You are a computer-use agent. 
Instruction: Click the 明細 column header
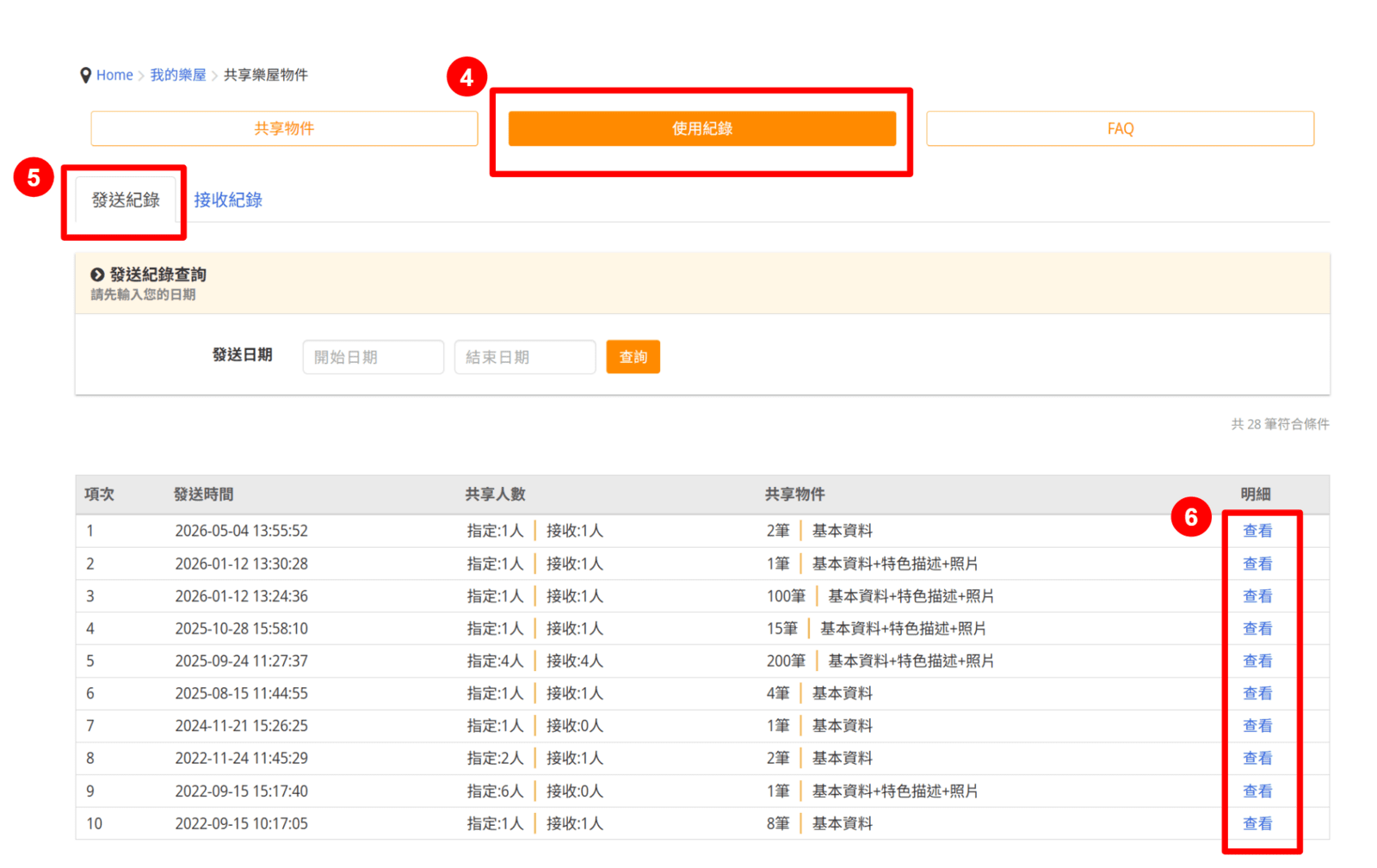click(1256, 494)
